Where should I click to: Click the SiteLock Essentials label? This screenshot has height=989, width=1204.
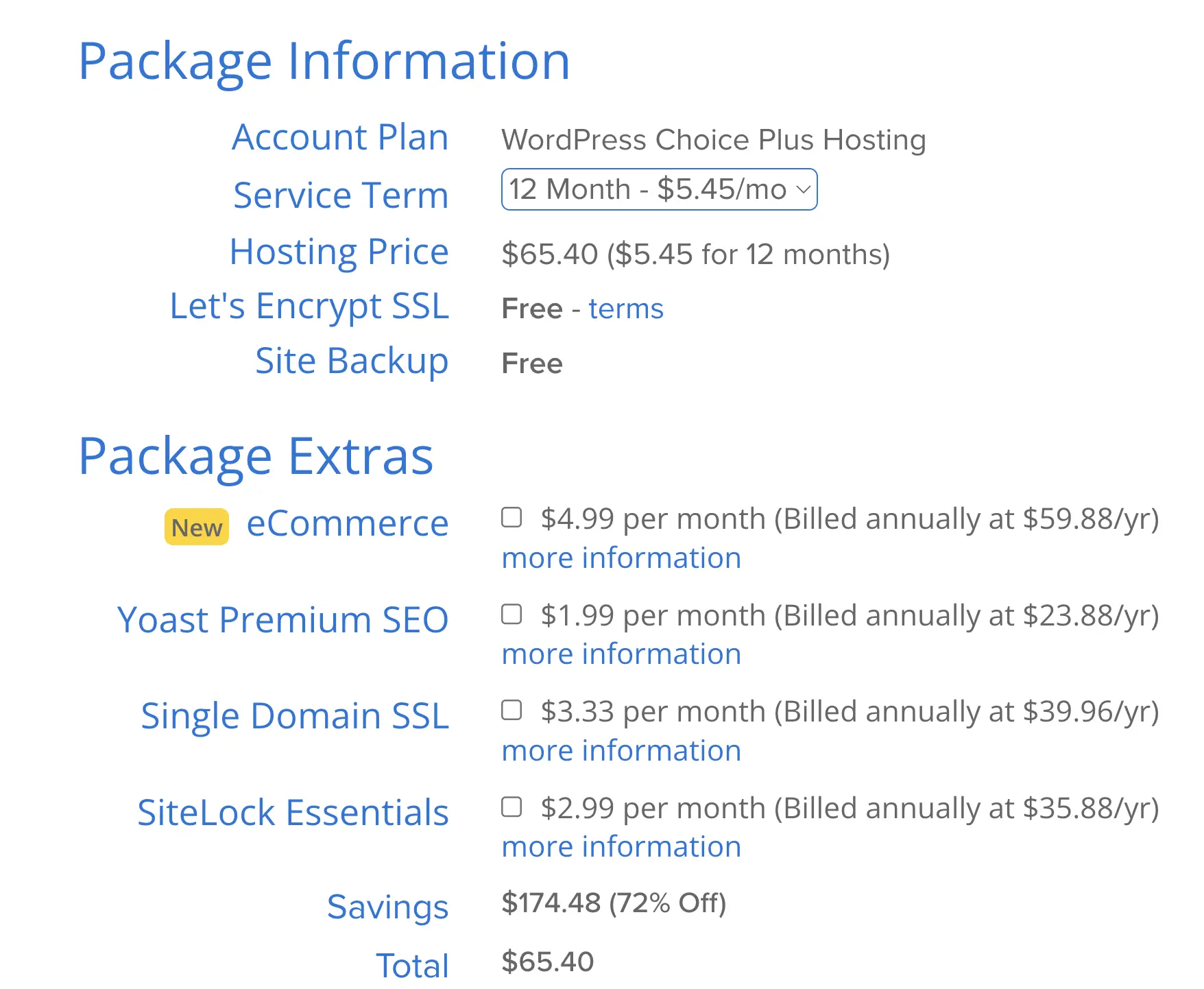[x=293, y=813]
